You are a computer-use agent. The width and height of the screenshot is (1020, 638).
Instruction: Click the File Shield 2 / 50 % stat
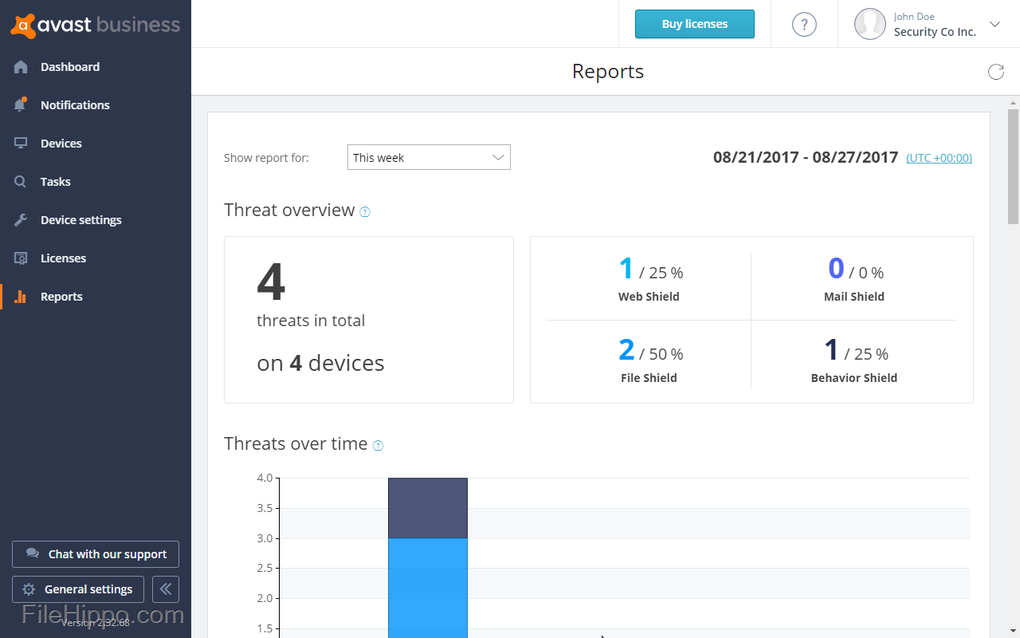649,361
